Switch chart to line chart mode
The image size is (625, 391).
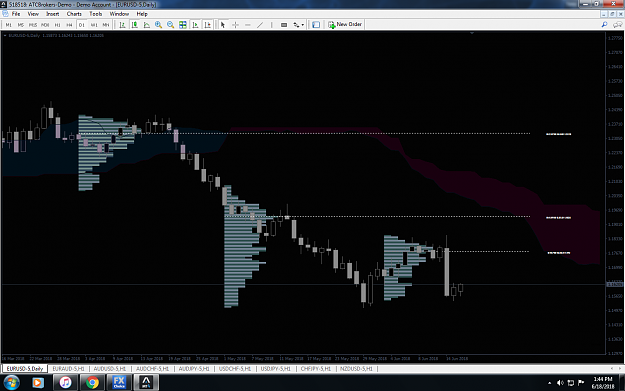point(147,25)
